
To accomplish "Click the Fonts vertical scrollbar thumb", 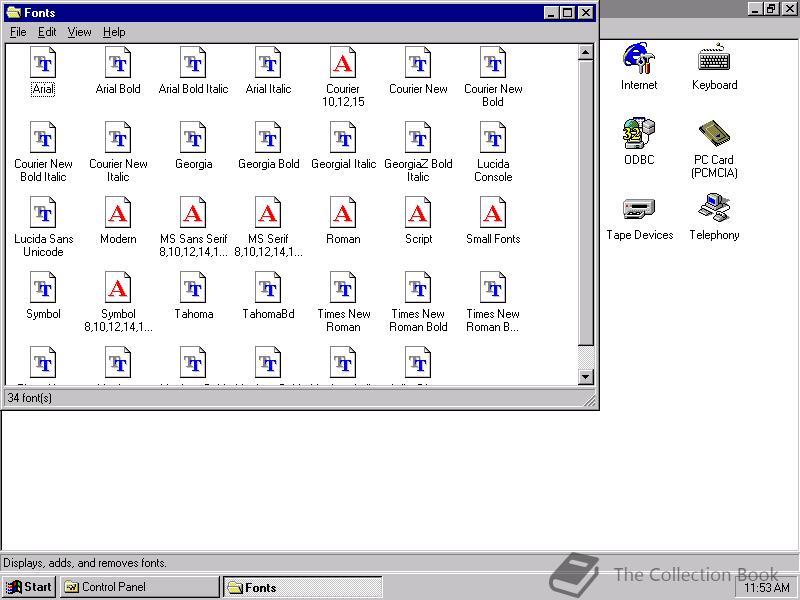I will 585,203.
